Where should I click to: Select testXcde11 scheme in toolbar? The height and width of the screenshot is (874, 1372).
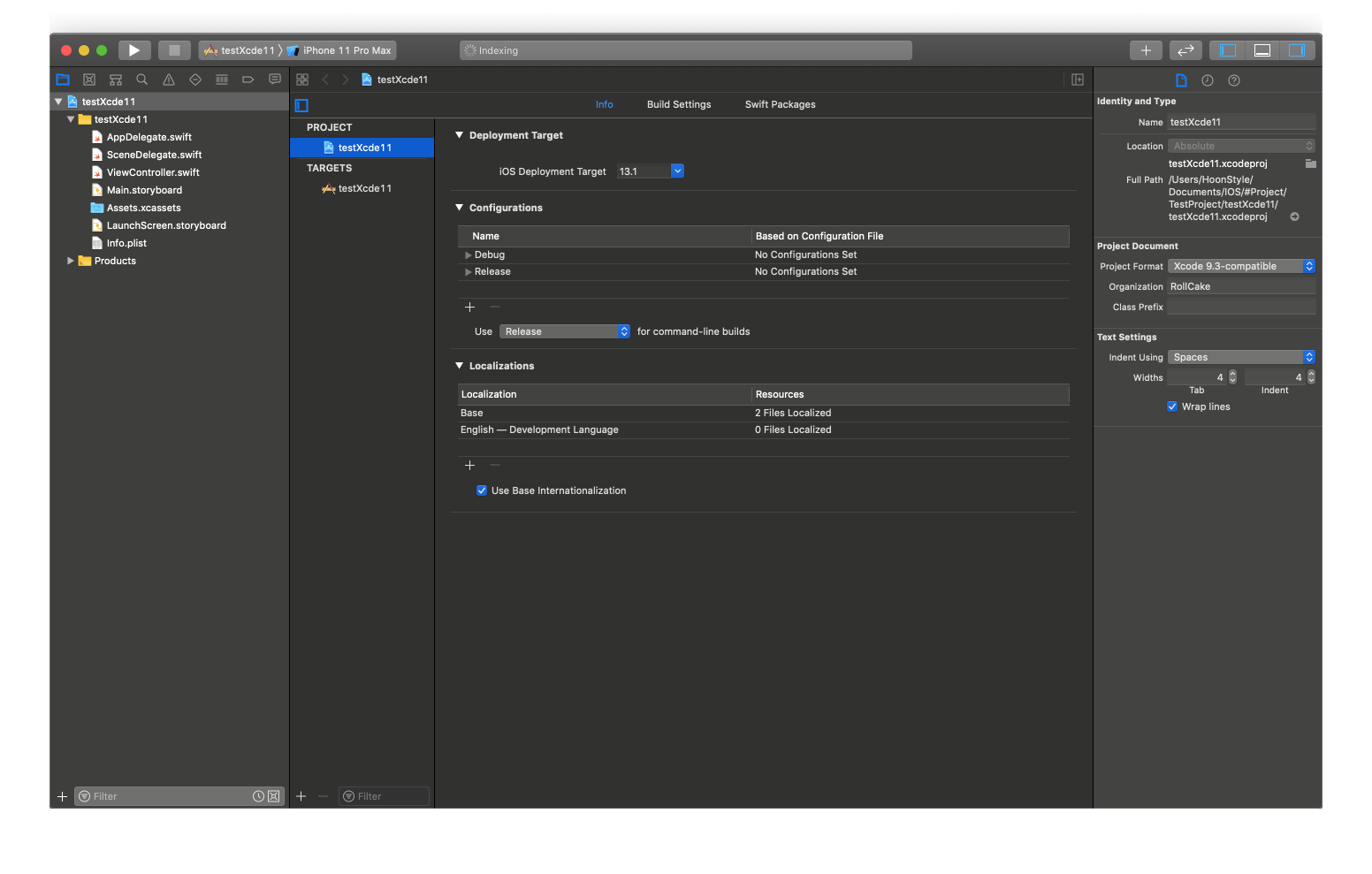click(240, 50)
